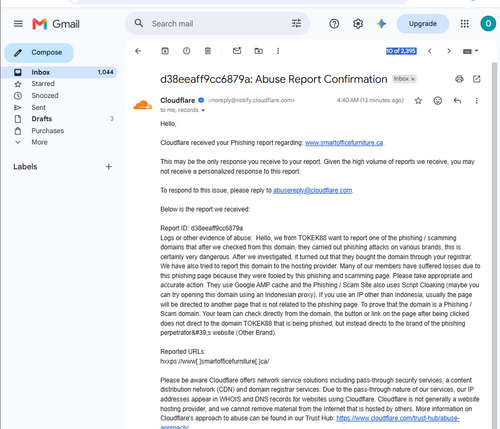
Task: Click the reported URL text line
Action: pyautogui.click(x=215, y=361)
